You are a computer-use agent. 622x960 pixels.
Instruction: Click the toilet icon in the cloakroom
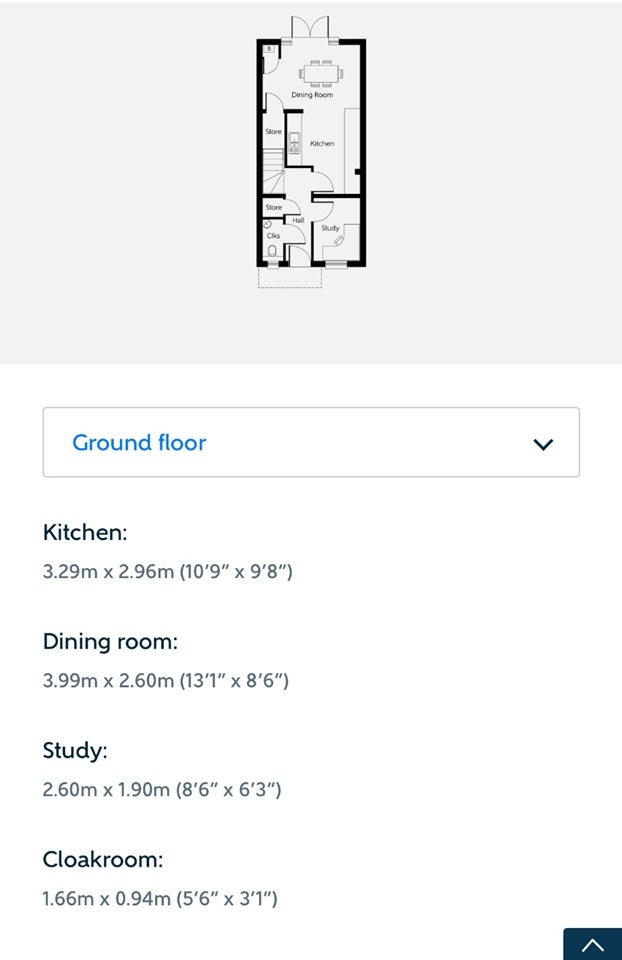[272, 250]
